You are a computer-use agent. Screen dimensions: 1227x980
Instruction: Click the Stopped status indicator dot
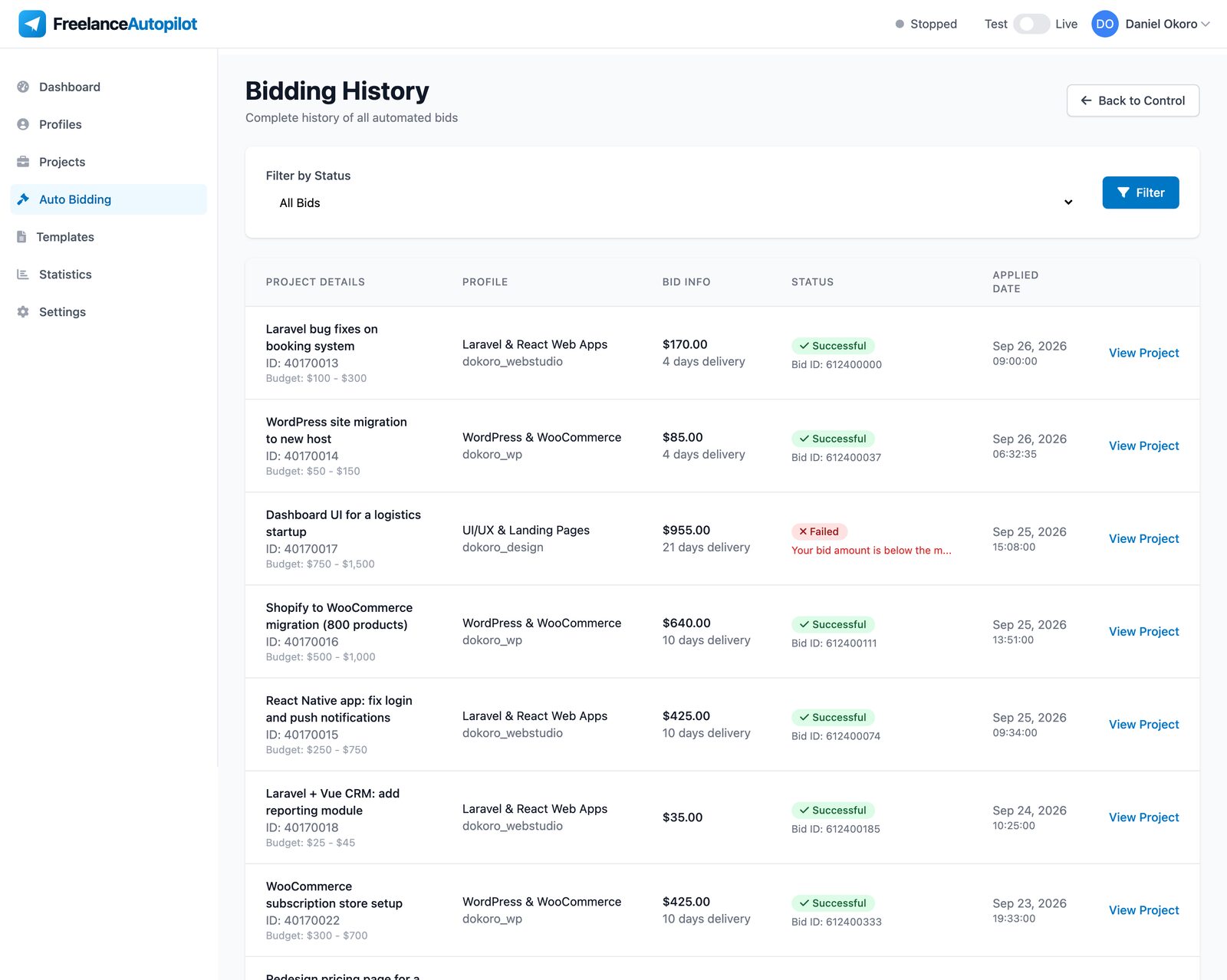[x=900, y=24]
